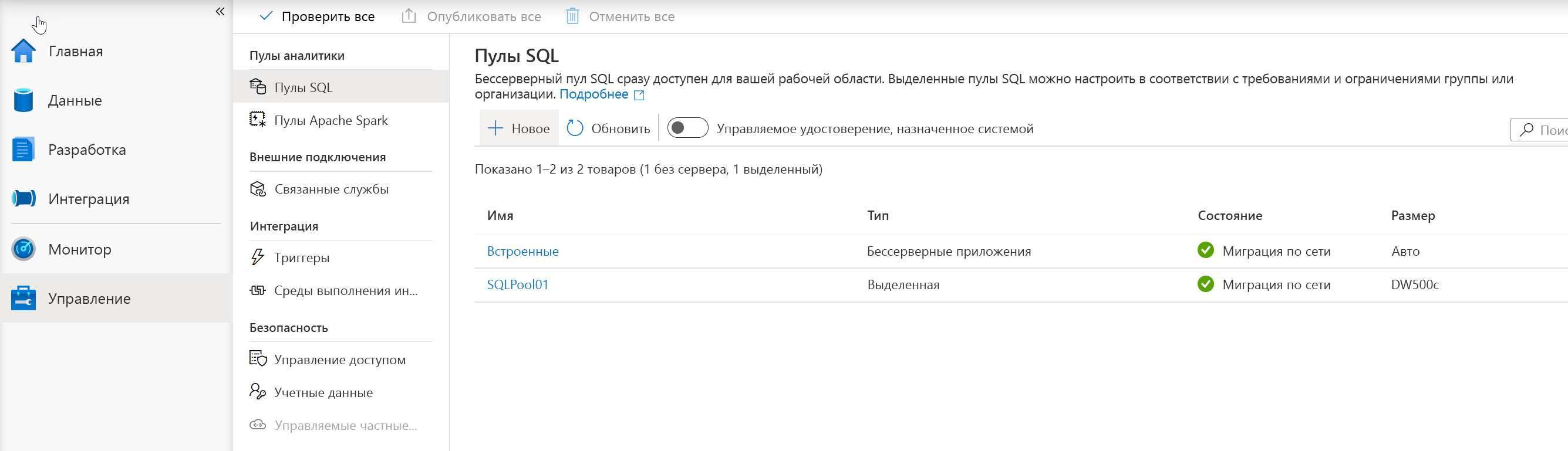This screenshot has width=1568, height=451.
Task: Click Выделенная type cell
Action: (903, 285)
